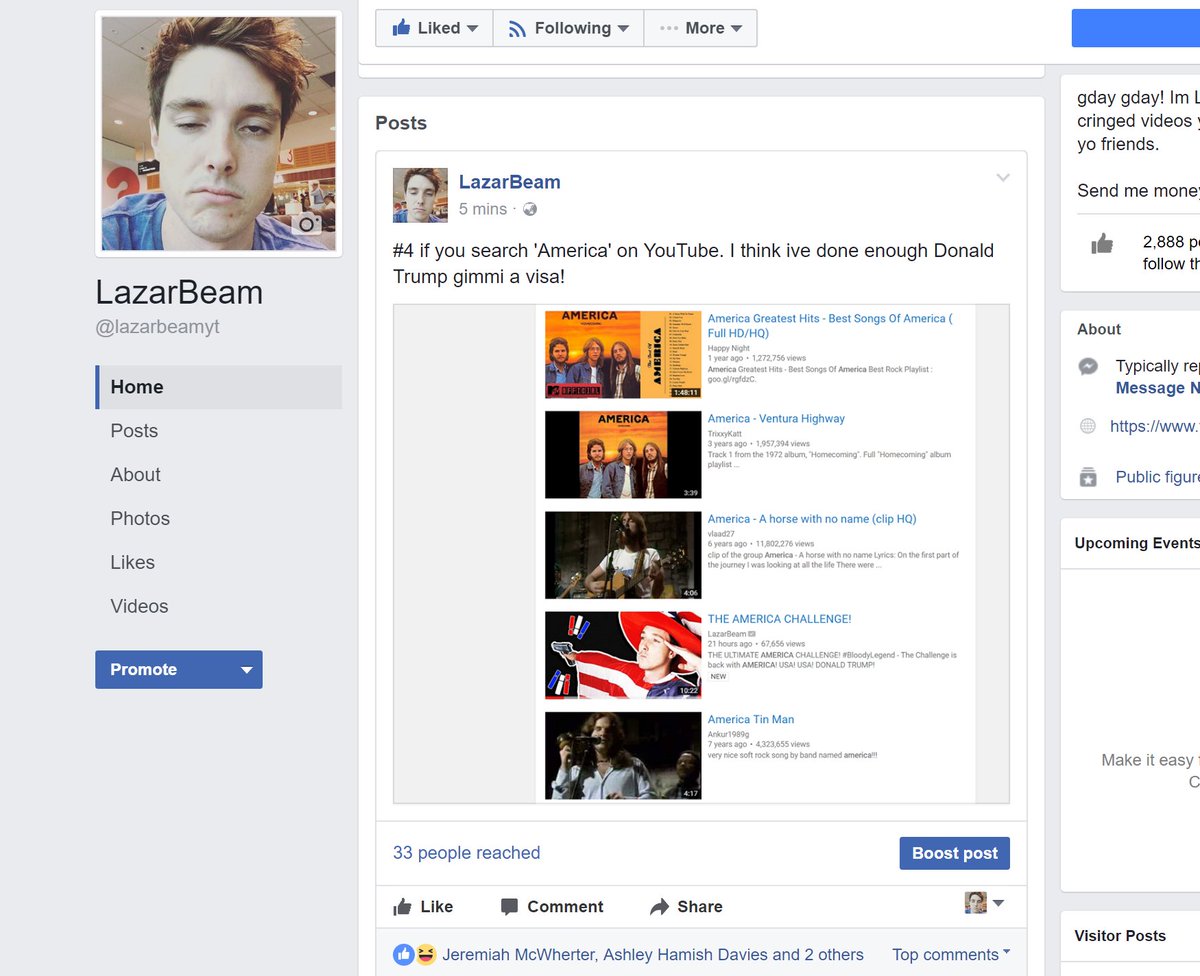This screenshot has width=1200, height=976.
Task: Click the A horse with no name title
Action: pos(812,519)
